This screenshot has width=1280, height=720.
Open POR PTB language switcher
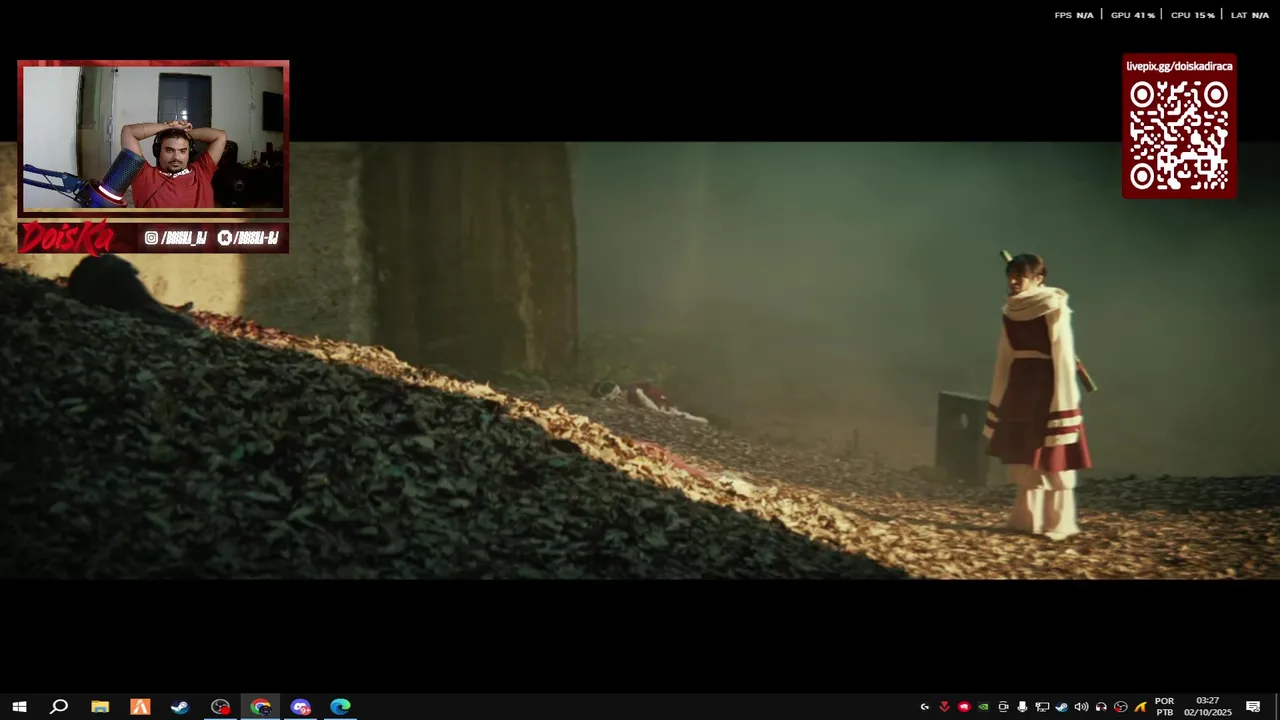pyautogui.click(x=1164, y=707)
